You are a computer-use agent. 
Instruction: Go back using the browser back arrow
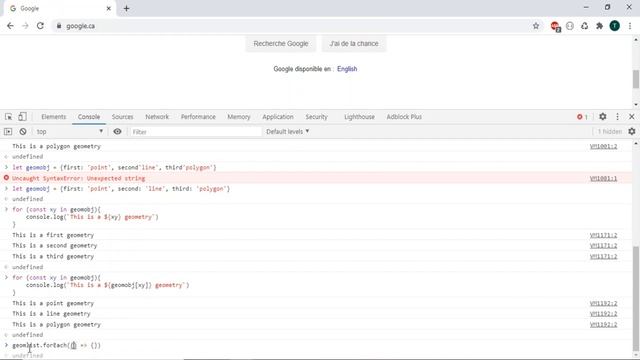tap(10, 26)
